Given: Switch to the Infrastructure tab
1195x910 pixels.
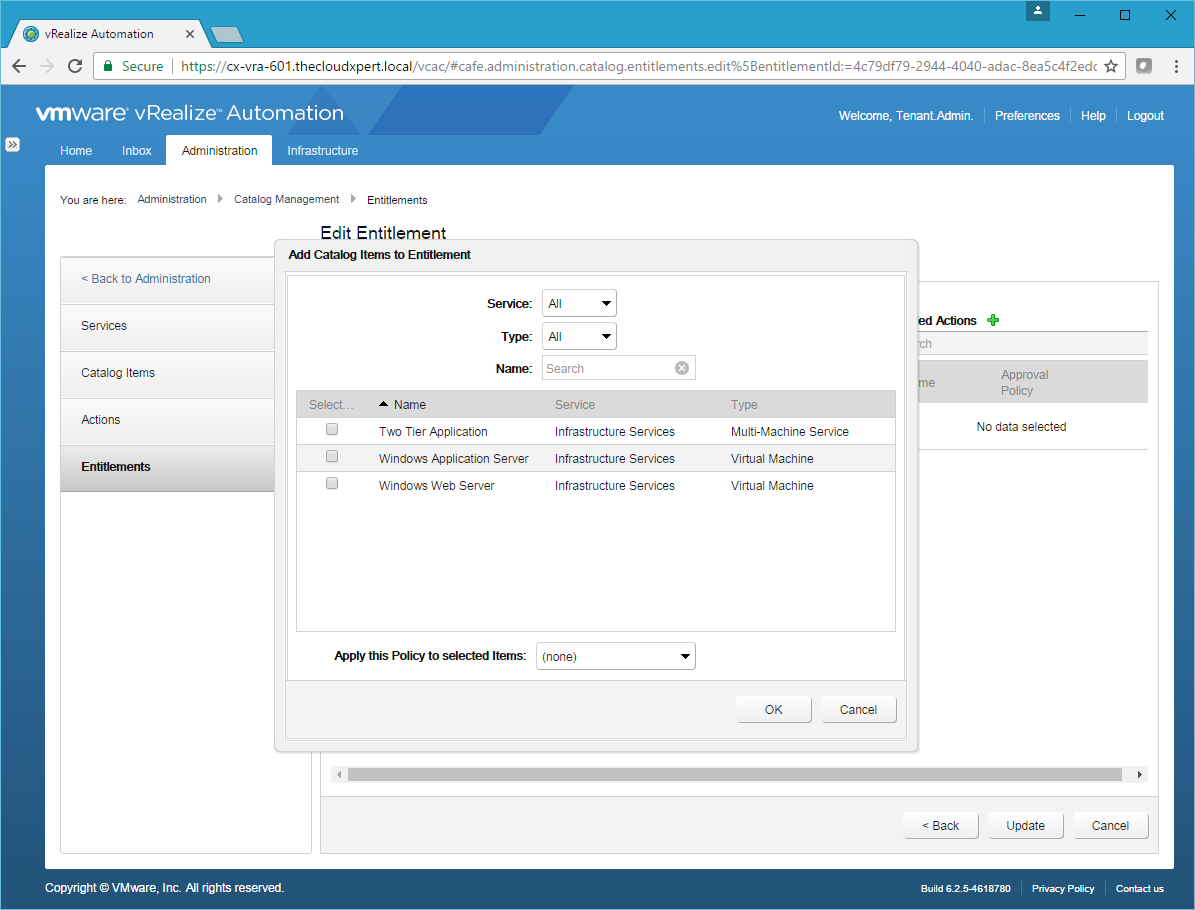Looking at the screenshot, I should tap(322, 151).
